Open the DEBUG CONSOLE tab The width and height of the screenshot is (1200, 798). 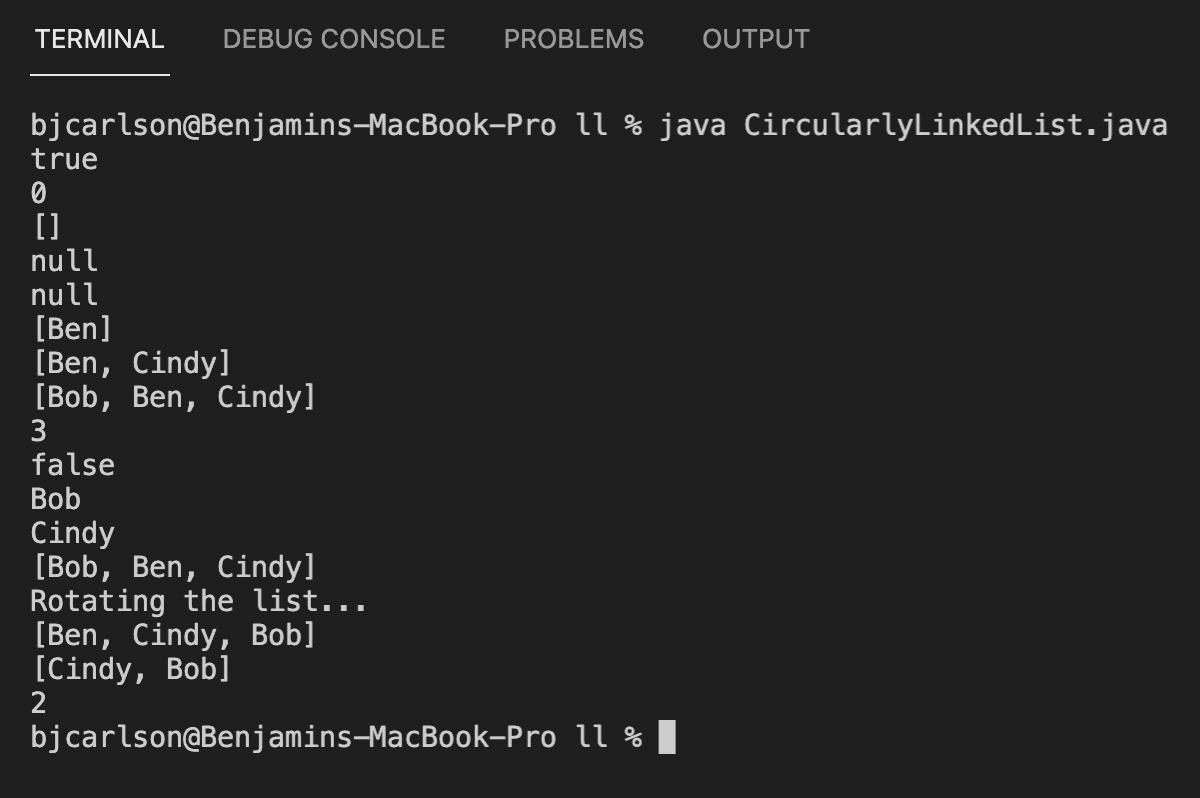[334, 39]
